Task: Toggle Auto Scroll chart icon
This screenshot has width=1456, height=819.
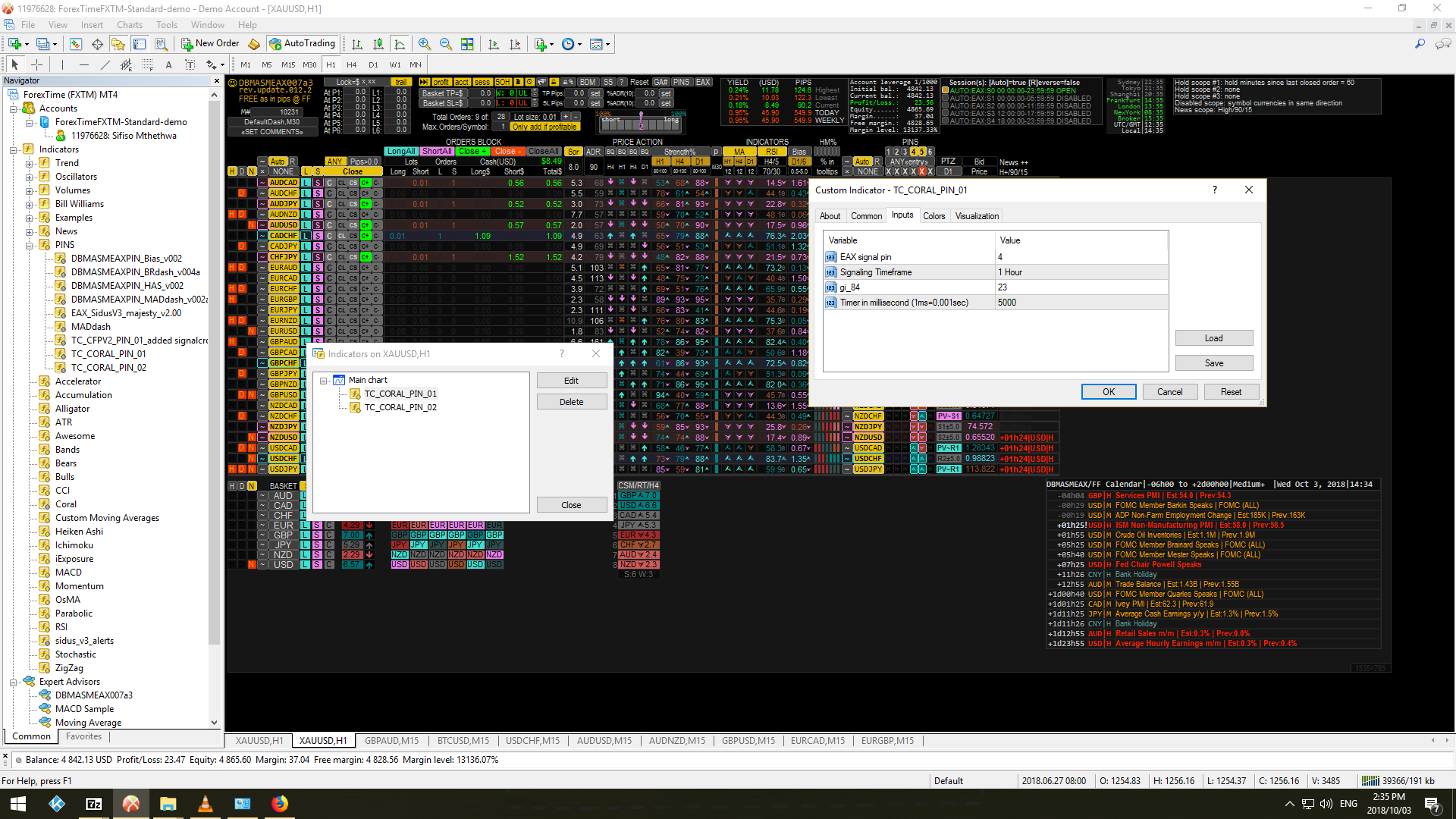Action: click(494, 44)
